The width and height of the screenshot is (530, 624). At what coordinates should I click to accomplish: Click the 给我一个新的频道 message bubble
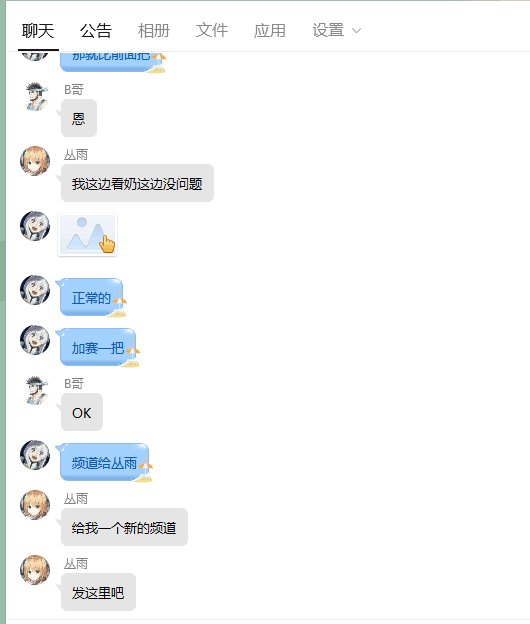124,527
